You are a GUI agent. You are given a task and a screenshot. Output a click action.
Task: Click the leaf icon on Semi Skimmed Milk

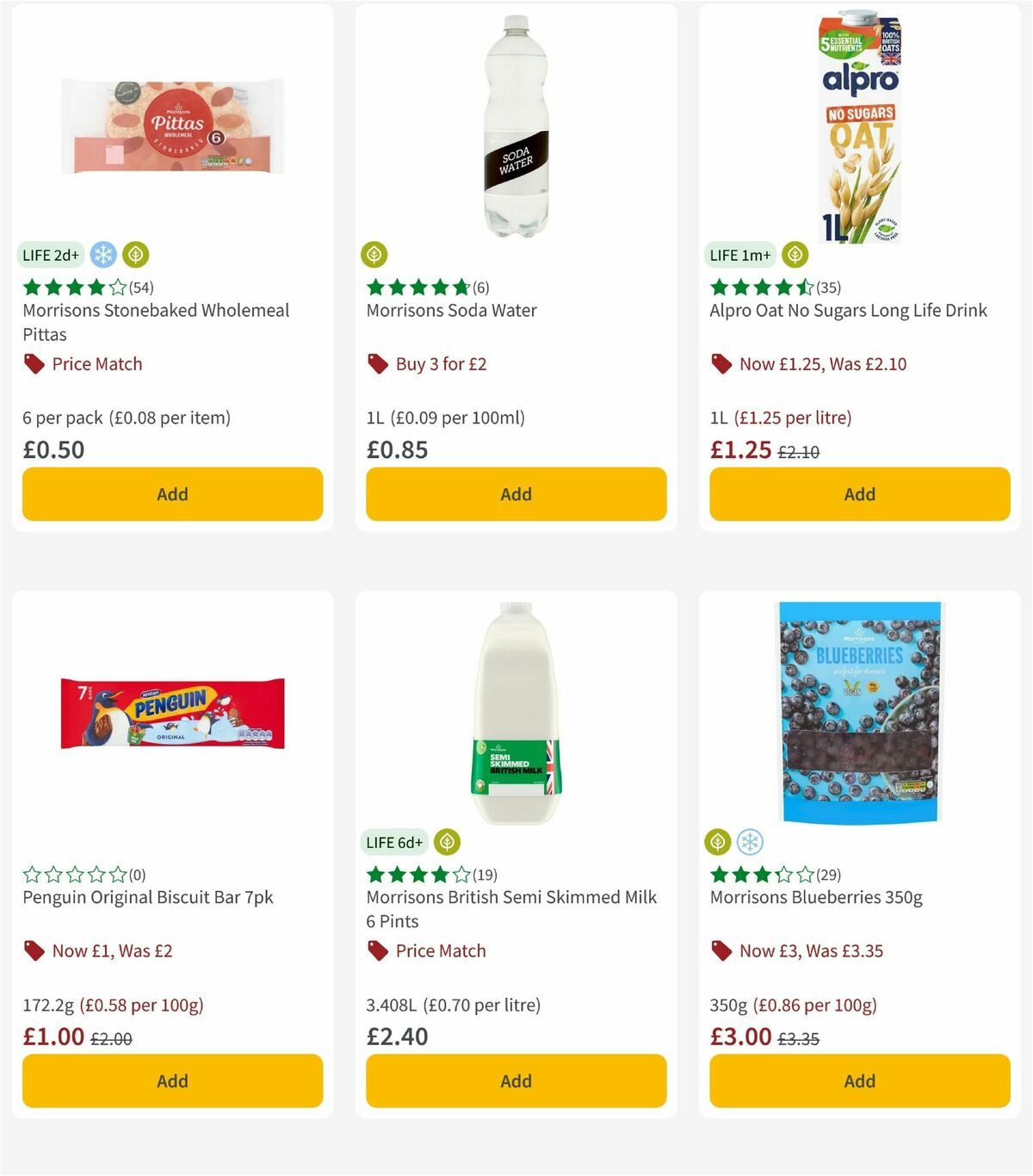click(447, 842)
